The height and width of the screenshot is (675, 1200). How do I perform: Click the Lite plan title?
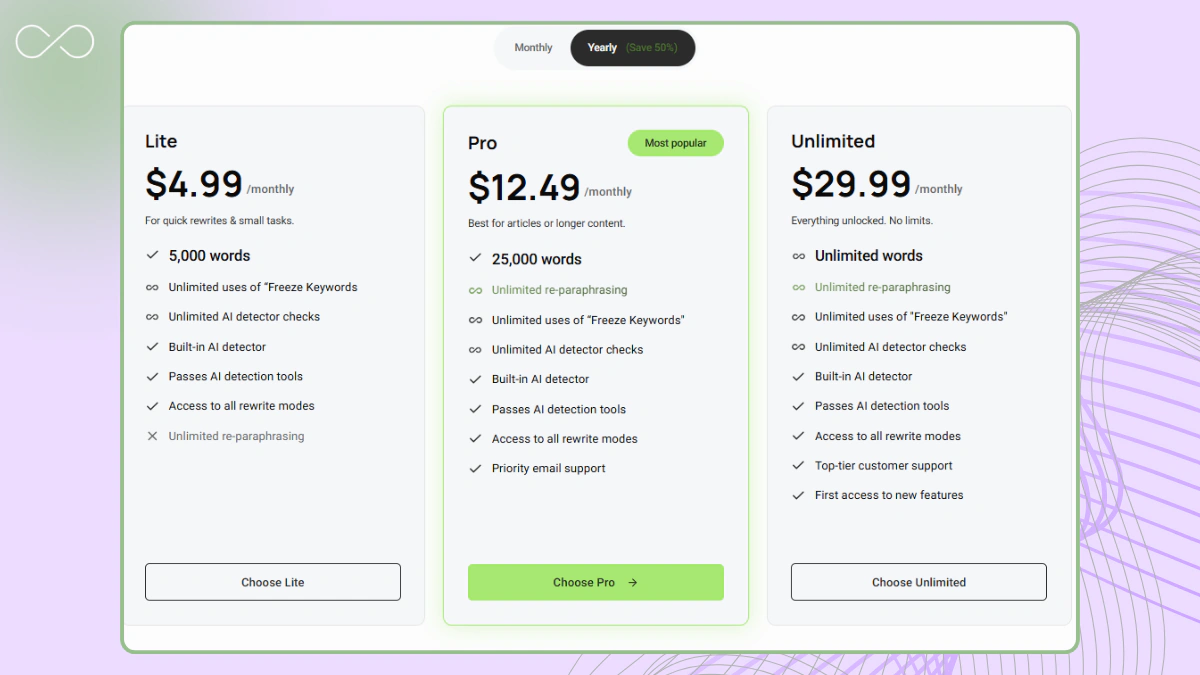pyautogui.click(x=161, y=141)
